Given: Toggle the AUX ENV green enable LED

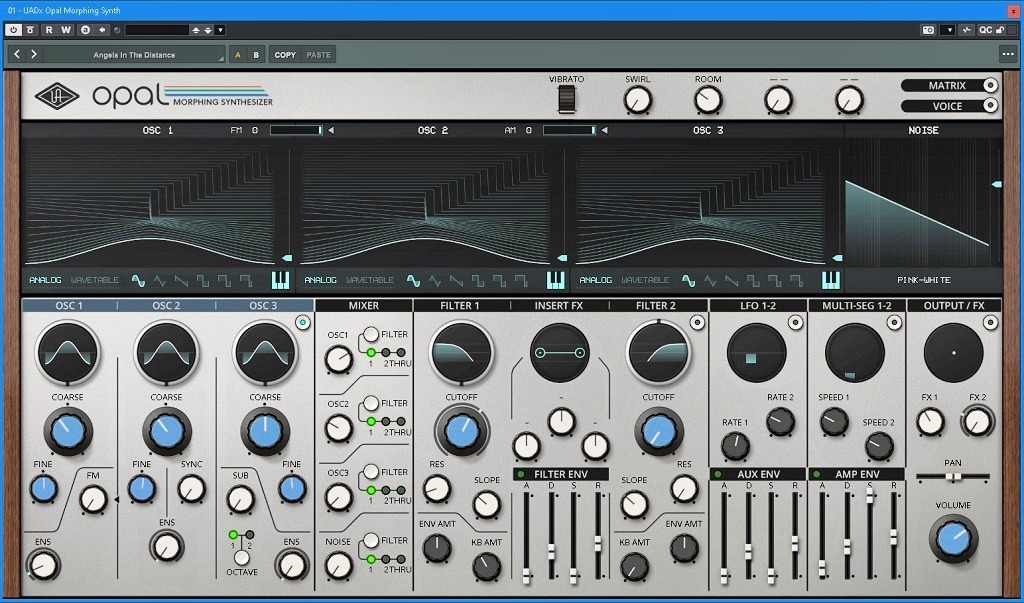Looking at the screenshot, I should [x=718, y=474].
